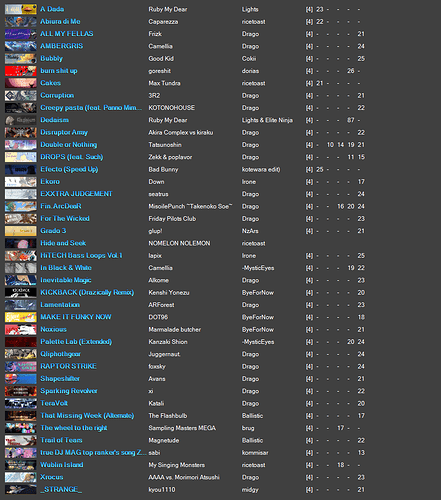
Task: Click the Double or Nothing banner thumbnail
Action: coord(21,145)
